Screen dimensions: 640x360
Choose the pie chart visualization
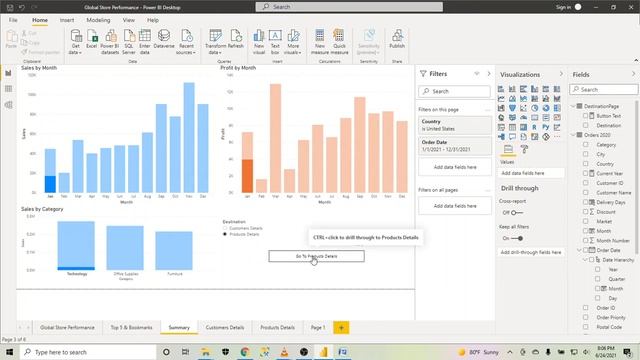pyautogui.click(x=534, y=108)
